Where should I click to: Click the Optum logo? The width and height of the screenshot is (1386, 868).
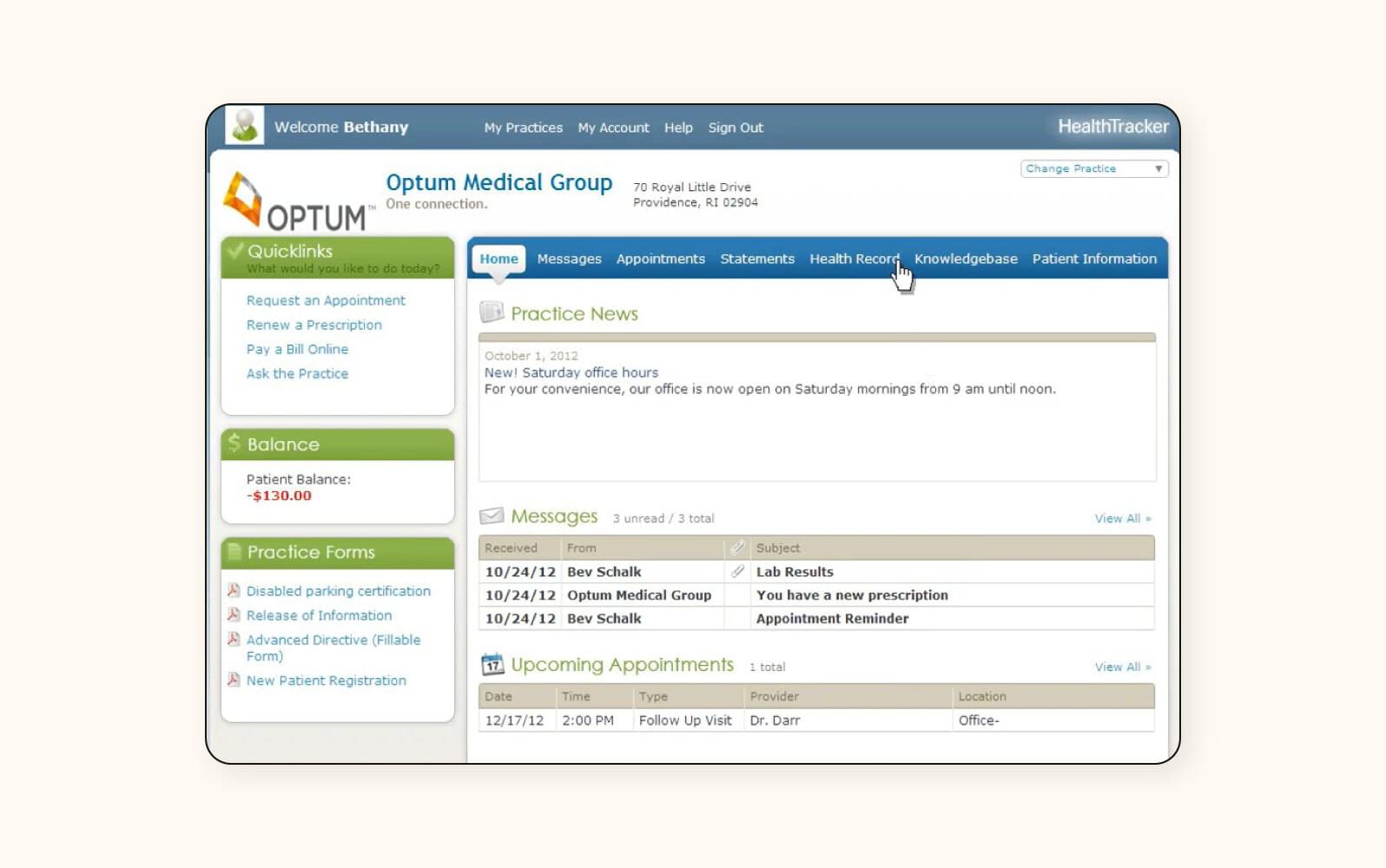[x=298, y=201]
